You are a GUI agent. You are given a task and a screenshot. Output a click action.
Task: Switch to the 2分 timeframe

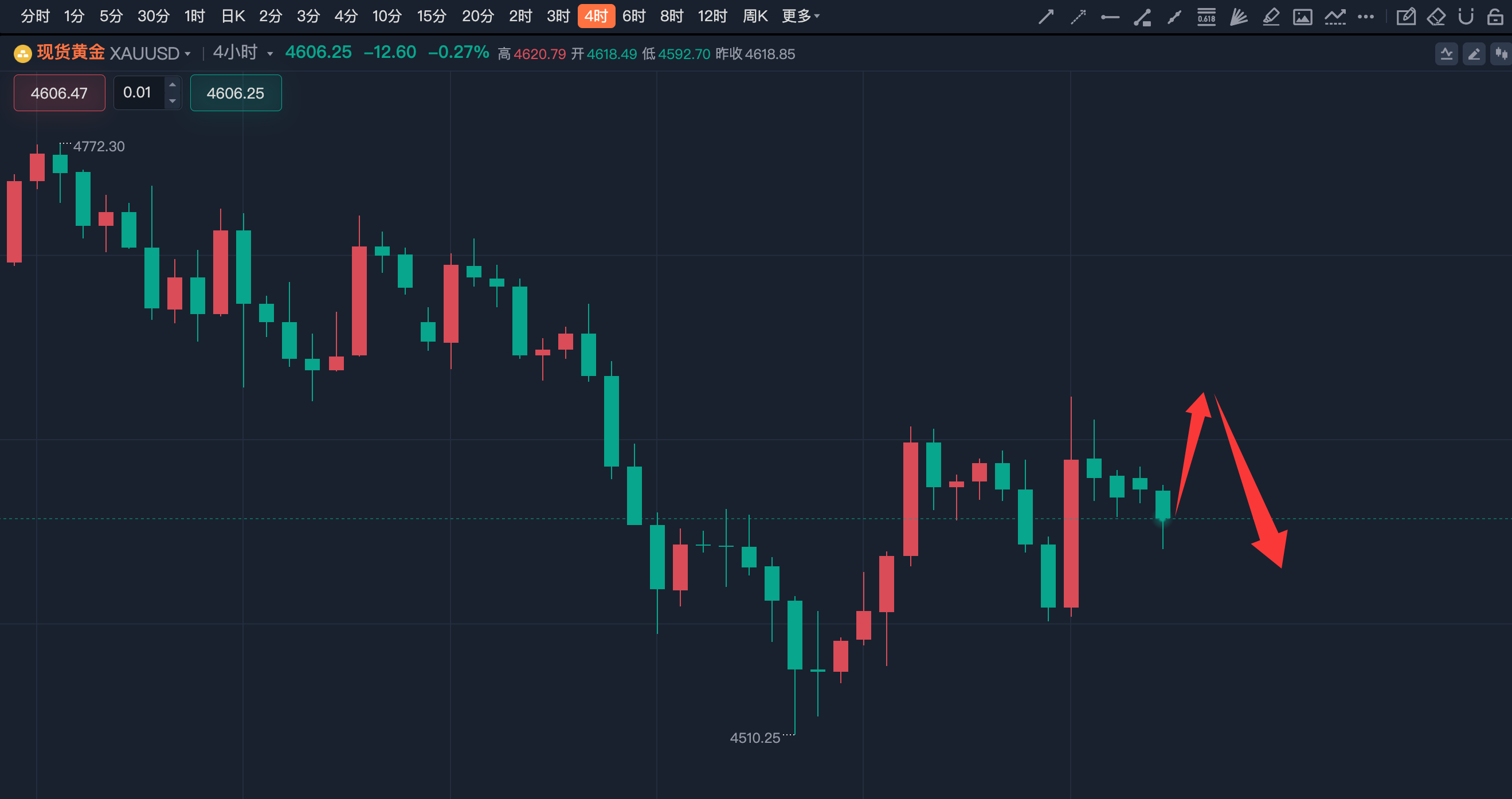pos(271,16)
